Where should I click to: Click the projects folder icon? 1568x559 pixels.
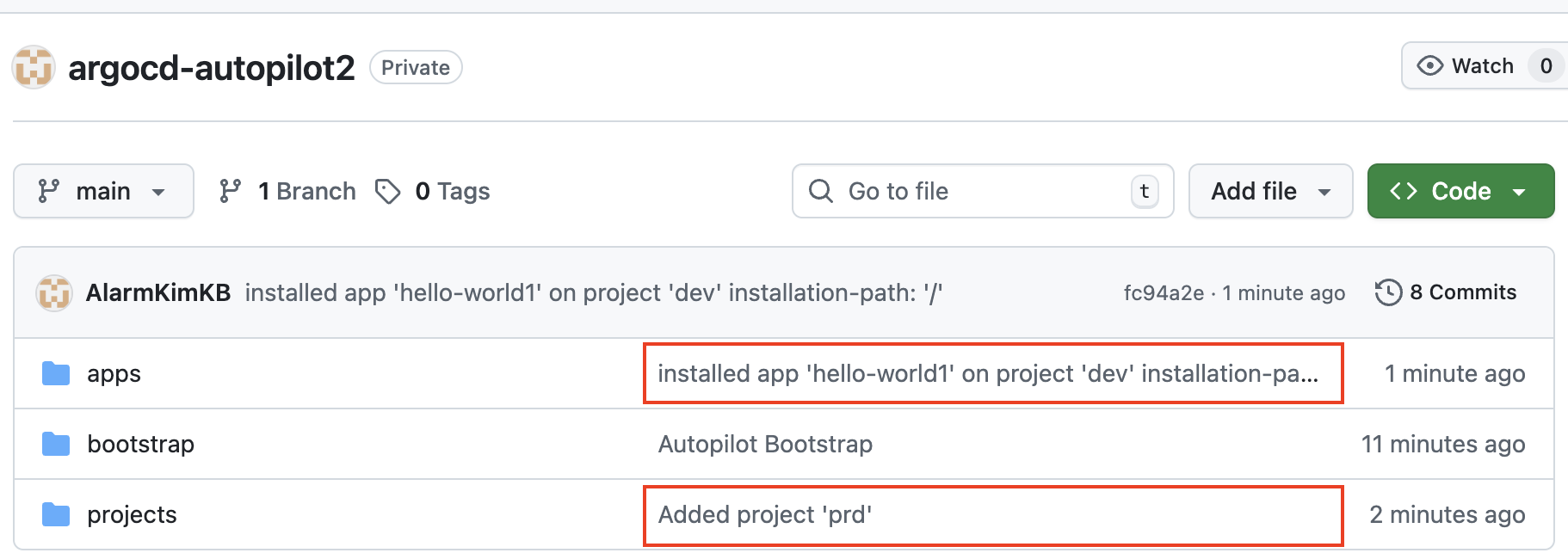[56, 515]
